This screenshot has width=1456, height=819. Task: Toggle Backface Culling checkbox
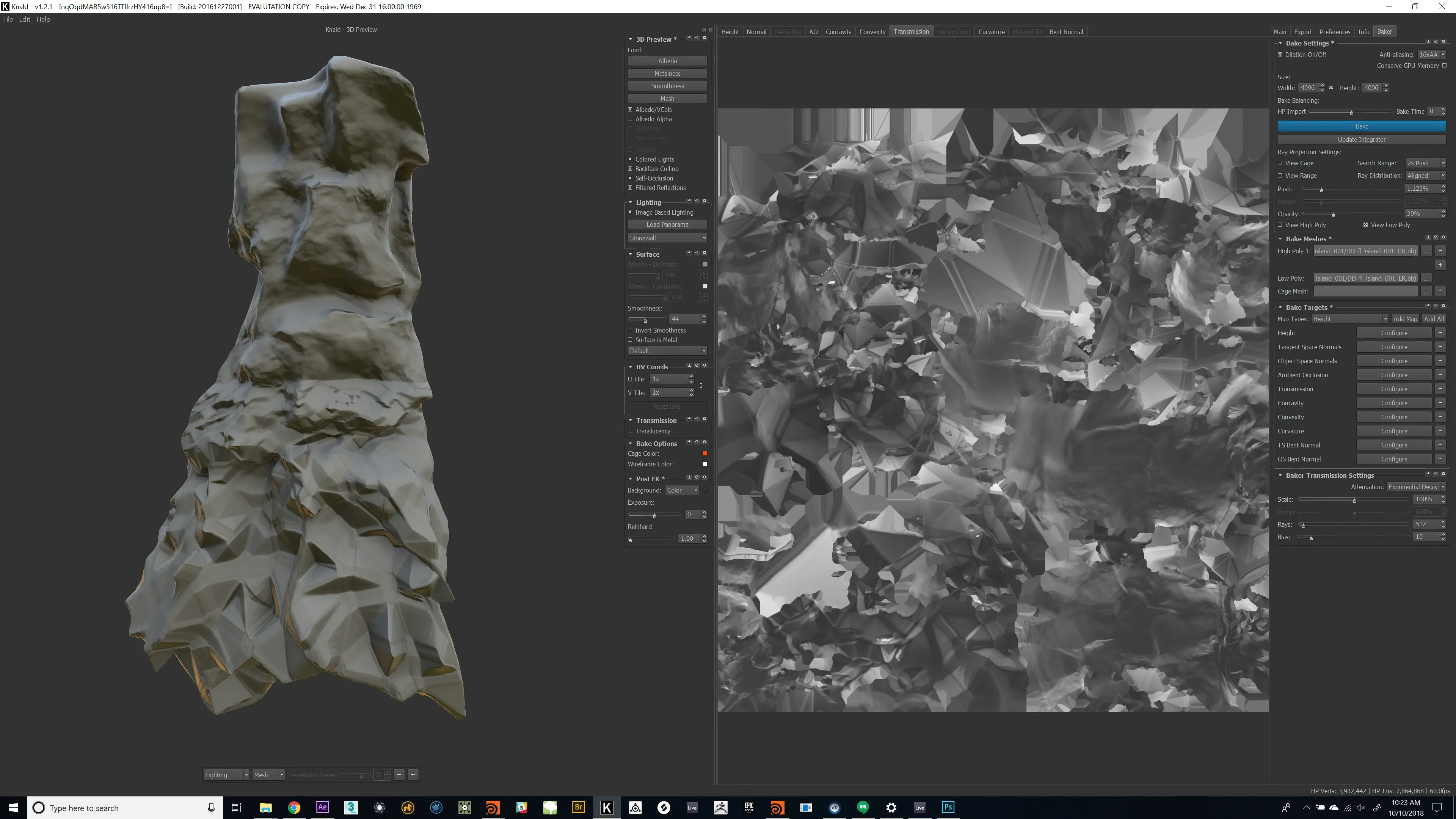click(630, 168)
